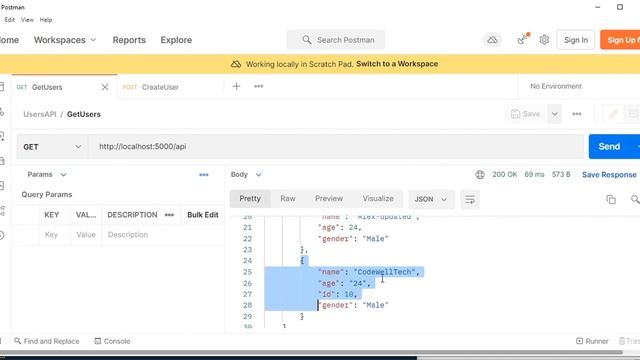The height and width of the screenshot is (360, 640).
Task: Click the Query Params heading
Action: pyautogui.click(x=47, y=195)
